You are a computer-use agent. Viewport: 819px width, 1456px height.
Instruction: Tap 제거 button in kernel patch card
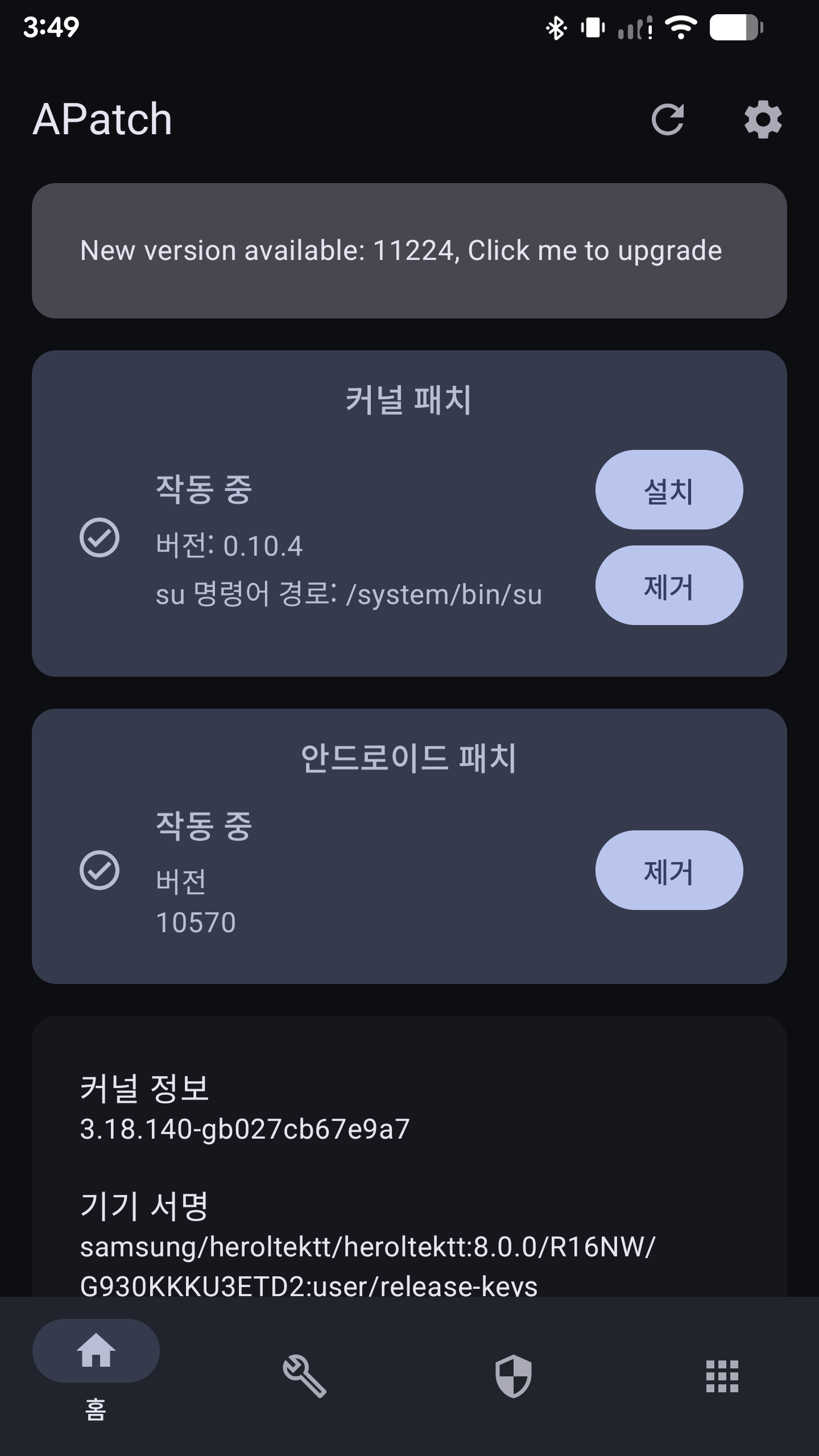[x=669, y=585]
